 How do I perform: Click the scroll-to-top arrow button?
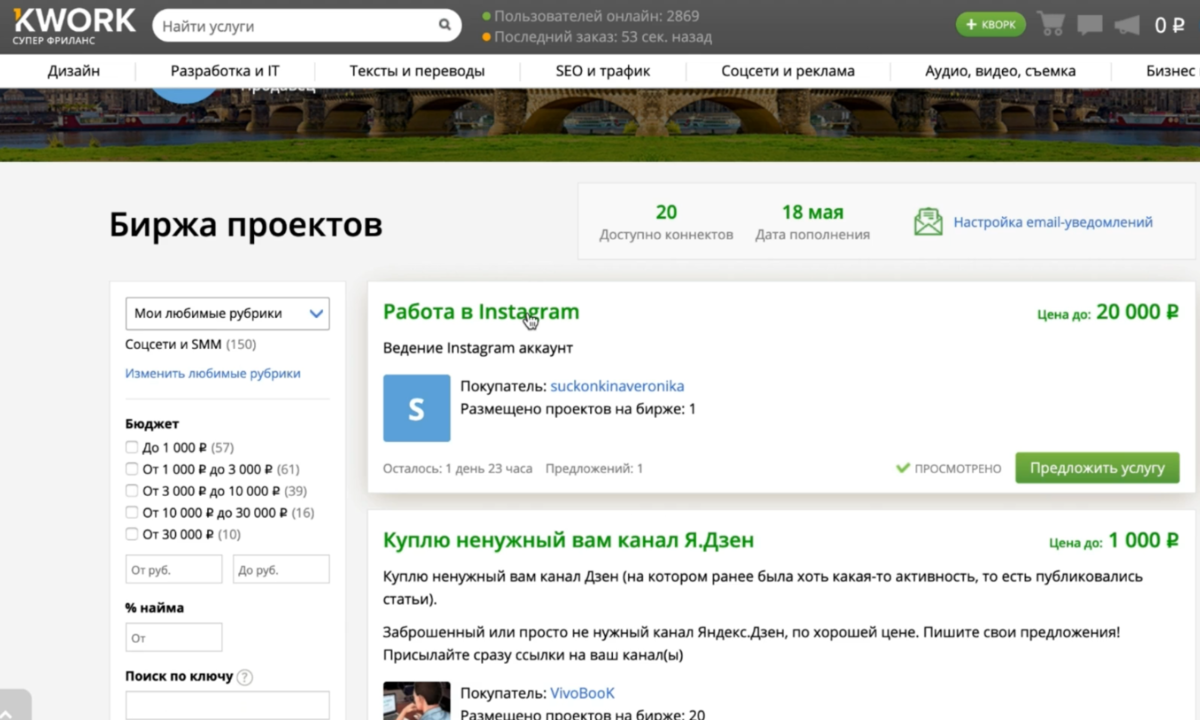[15, 704]
